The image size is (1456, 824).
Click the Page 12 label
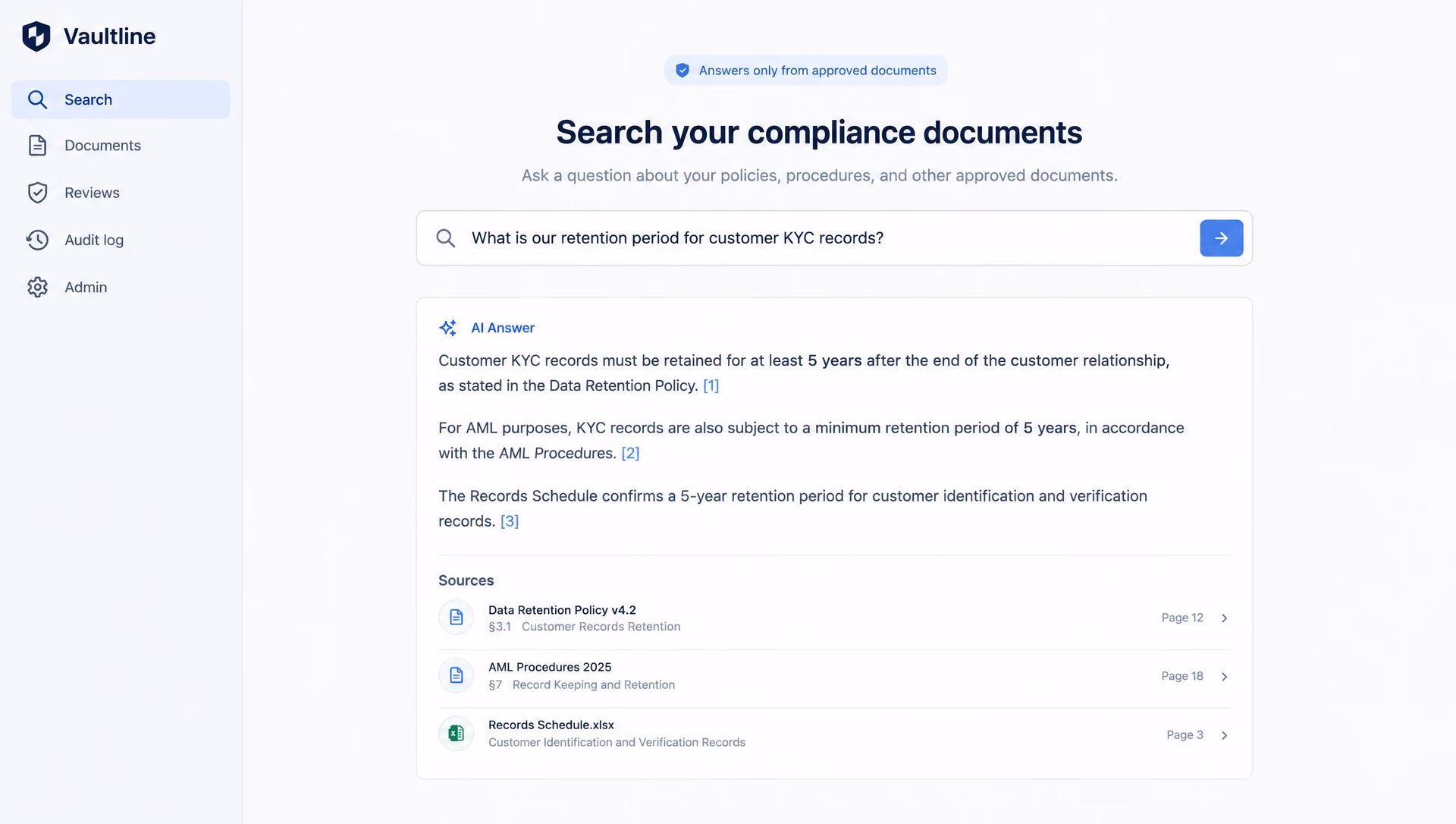(x=1182, y=618)
